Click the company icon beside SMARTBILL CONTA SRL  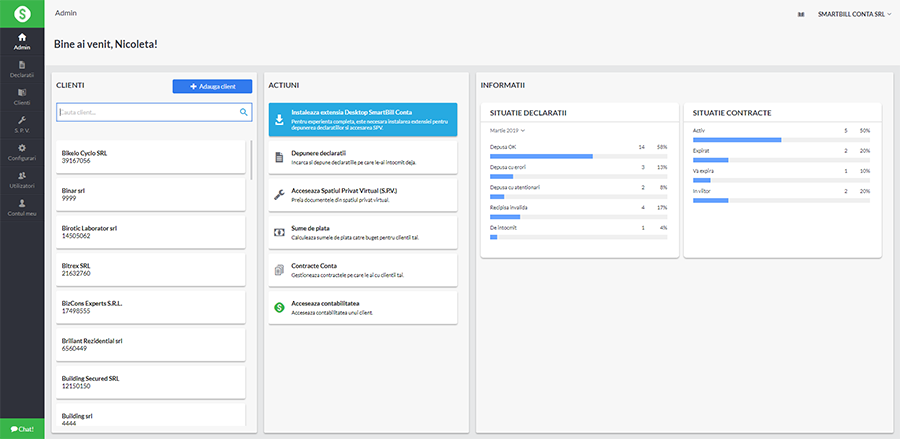click(x=800, y=15)
